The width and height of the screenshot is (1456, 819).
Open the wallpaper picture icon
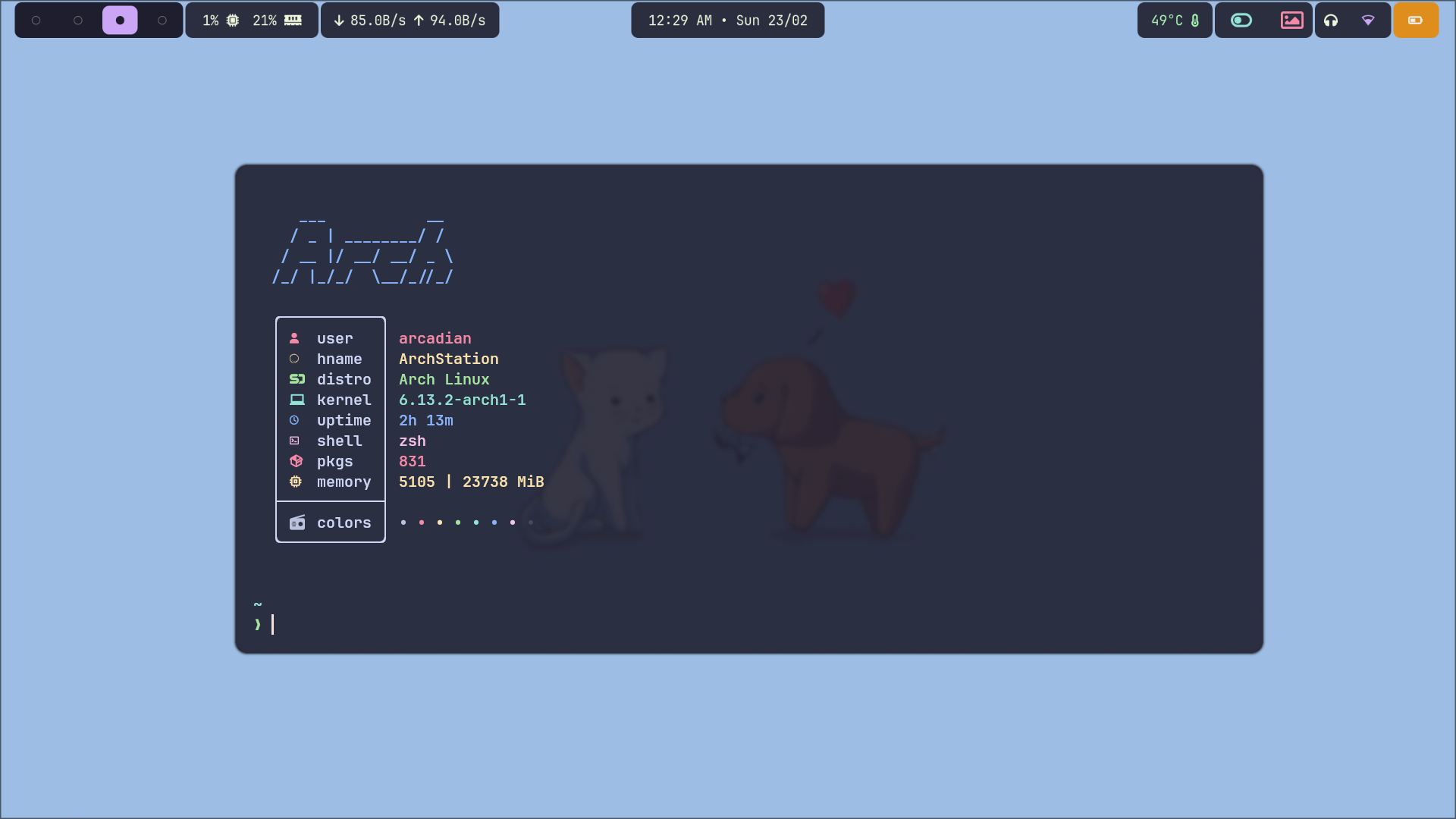[1292, 20]
